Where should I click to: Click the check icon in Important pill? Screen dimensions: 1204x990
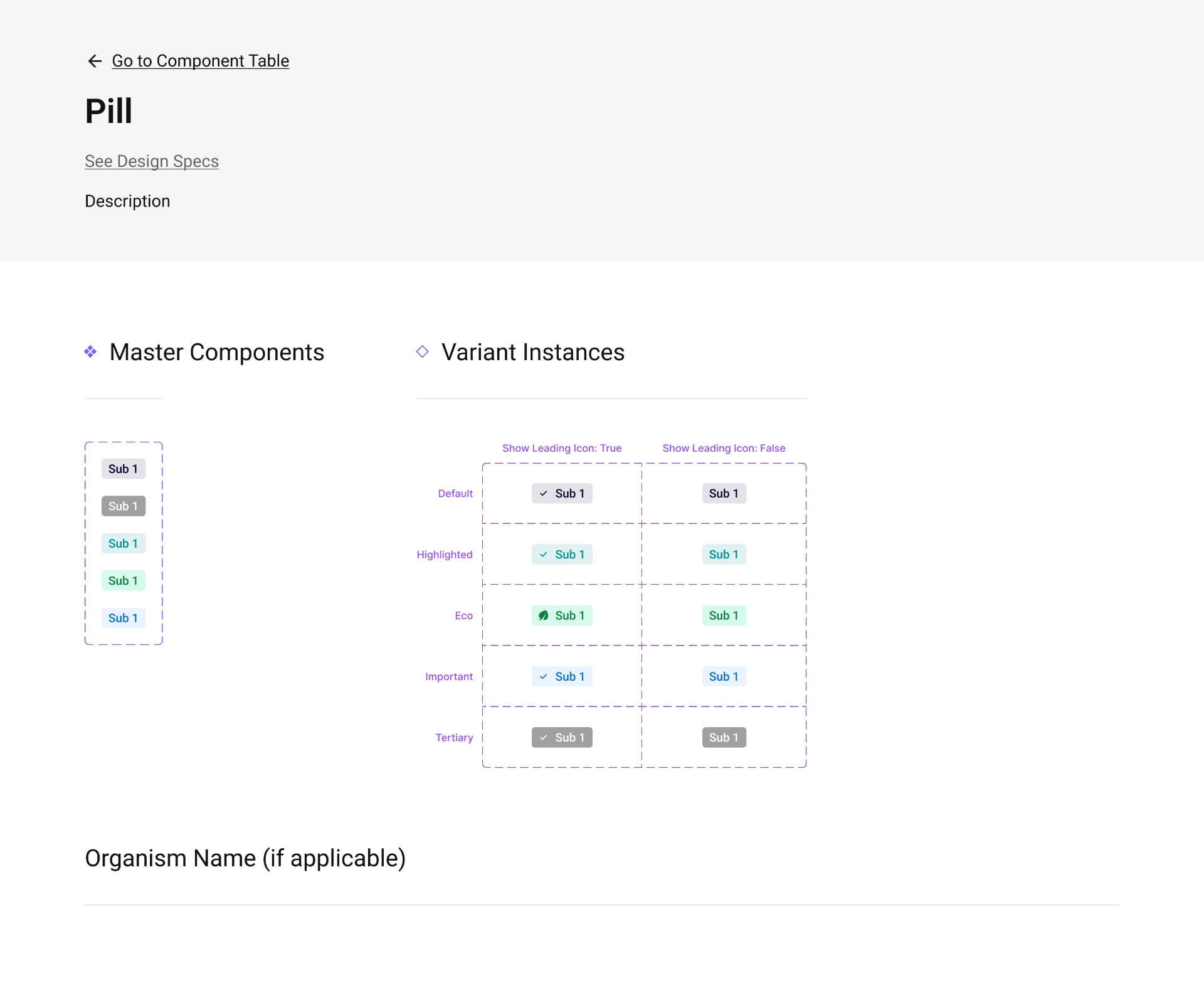click(x=544, y=676)
